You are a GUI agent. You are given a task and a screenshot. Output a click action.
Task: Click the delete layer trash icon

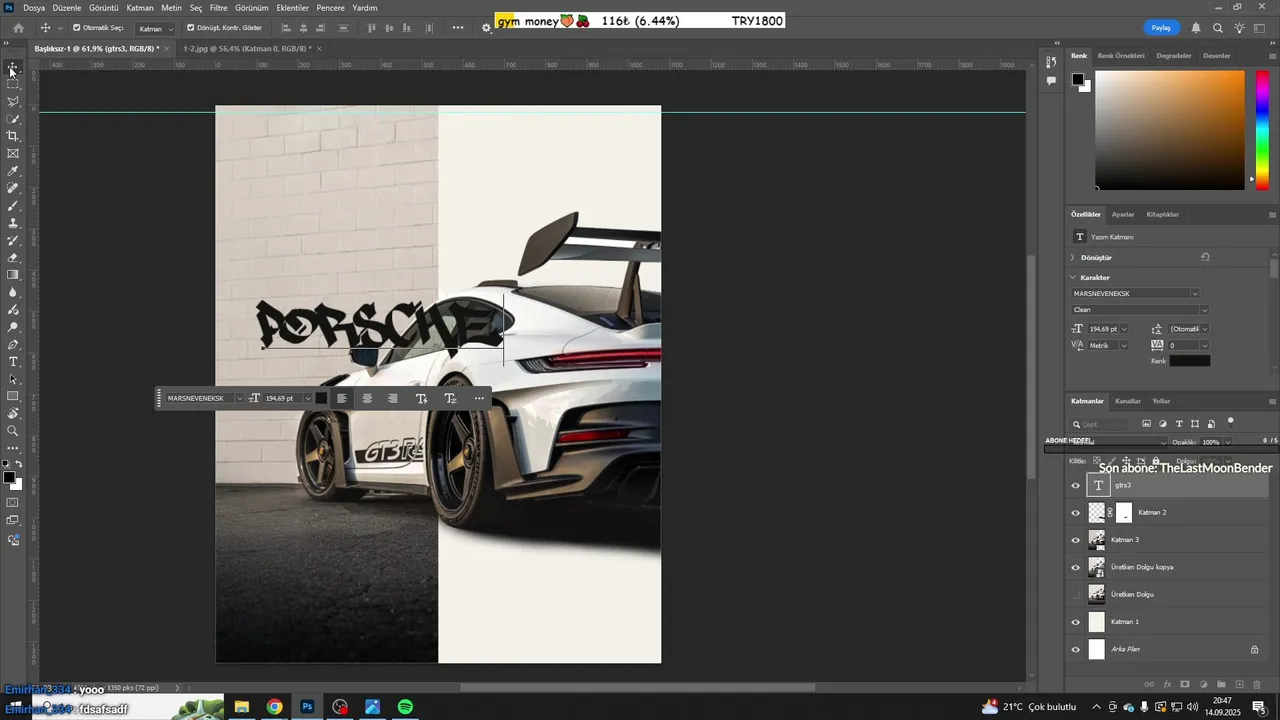pos(1258,685)
